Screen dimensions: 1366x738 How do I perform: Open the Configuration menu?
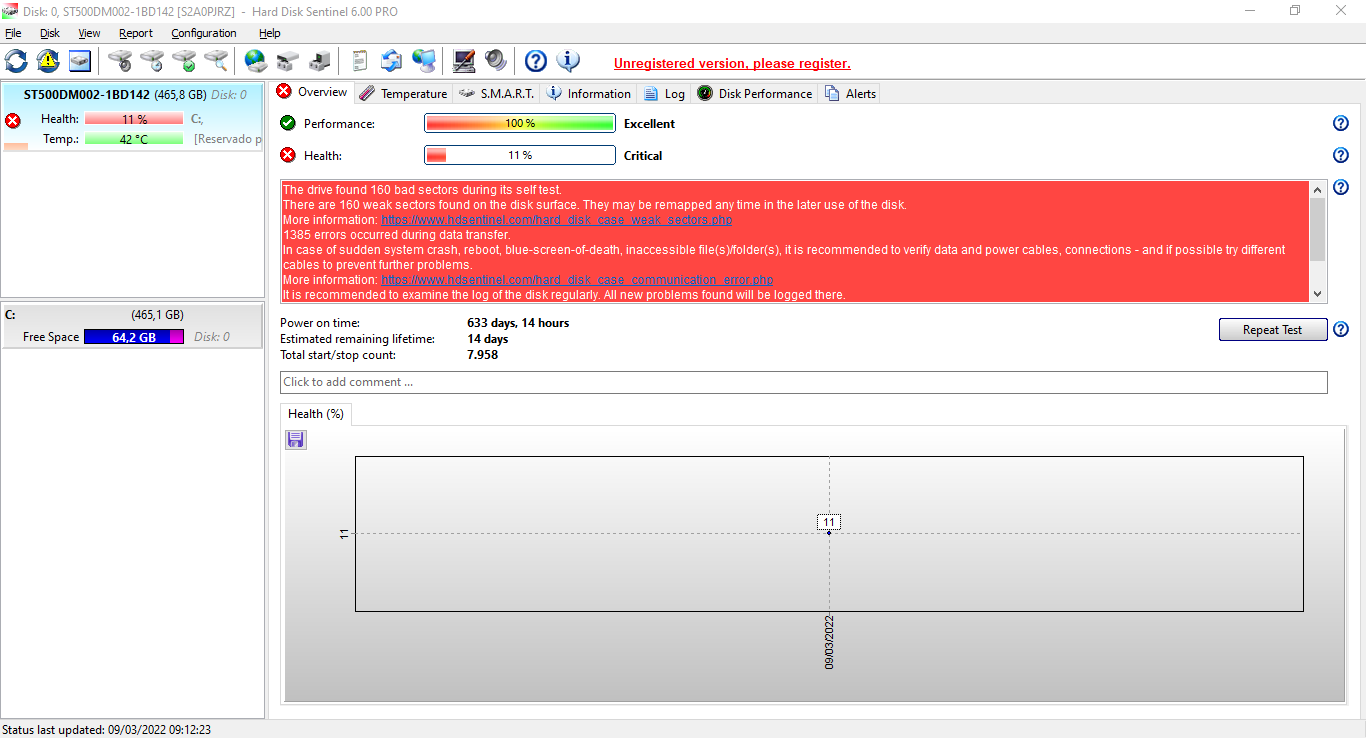[204, 33]
